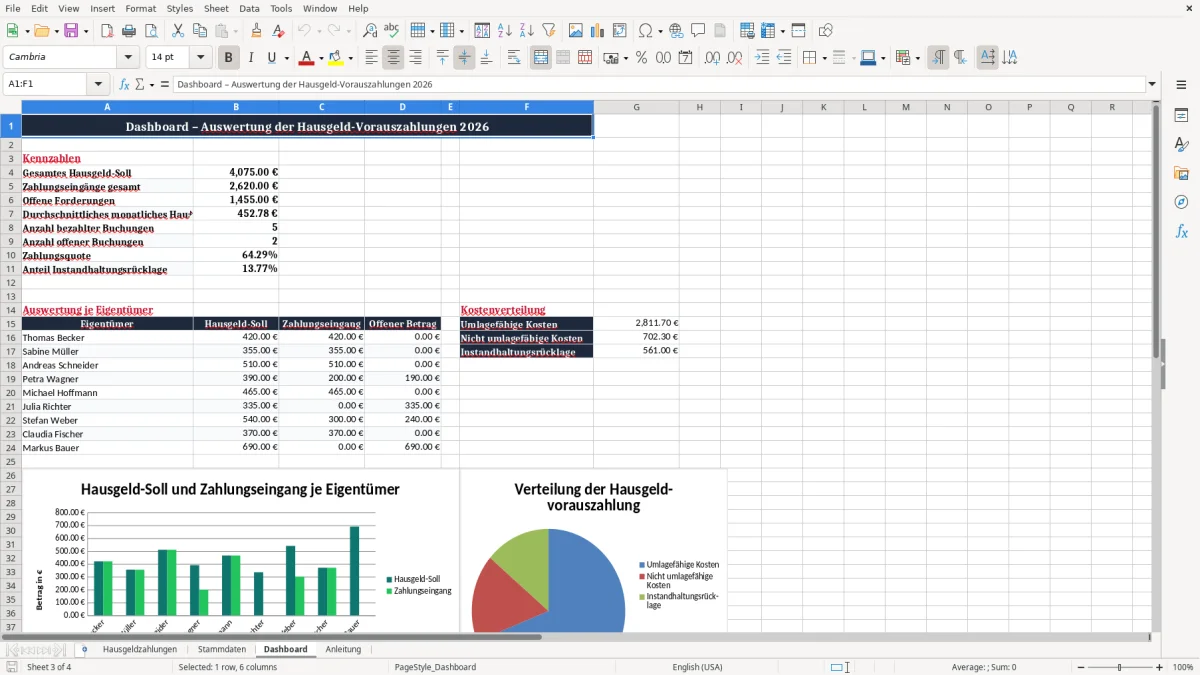Switch to Stammdaten sheet tab
This screenshot has width=1200, height=675.
click(222, 649)
